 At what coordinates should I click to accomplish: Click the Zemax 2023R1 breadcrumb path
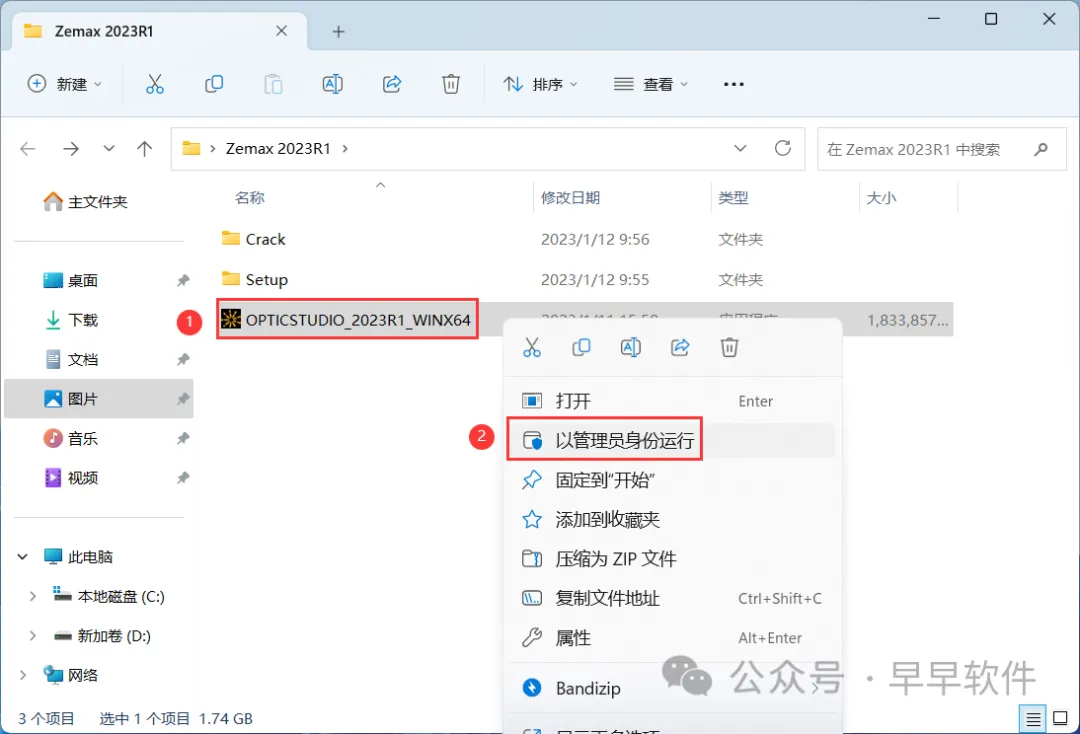point(278,149)
